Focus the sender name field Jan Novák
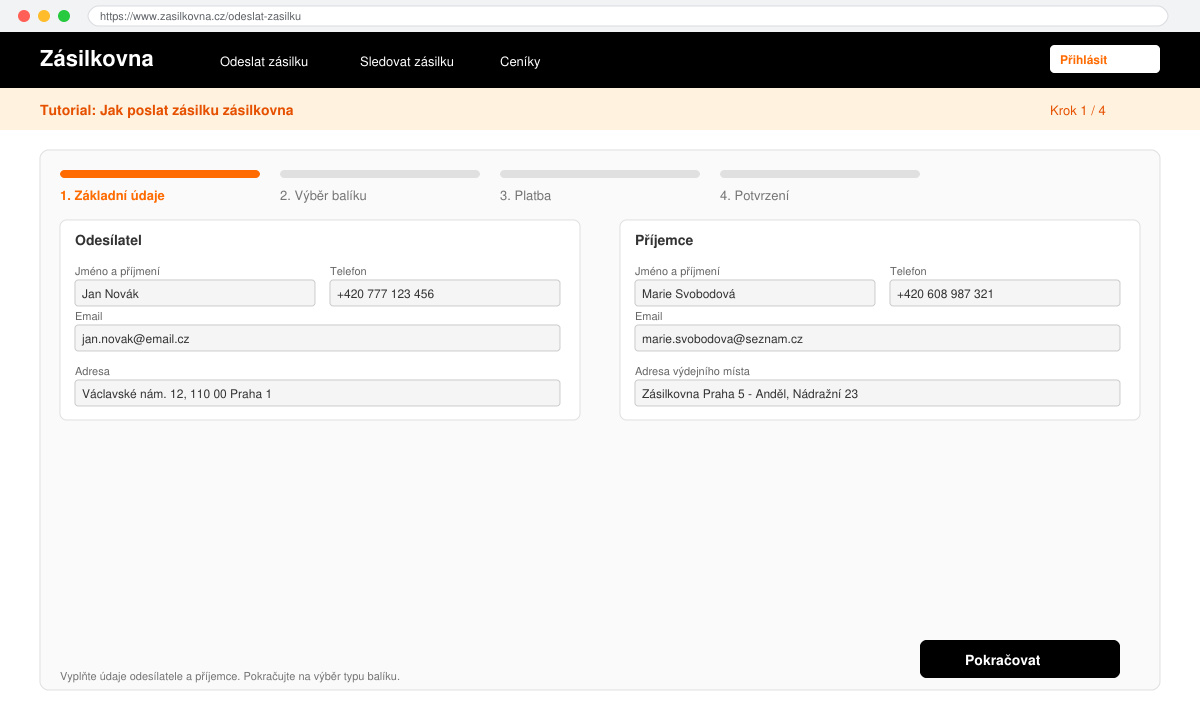 pyautogui.click(x=195, y=293)
